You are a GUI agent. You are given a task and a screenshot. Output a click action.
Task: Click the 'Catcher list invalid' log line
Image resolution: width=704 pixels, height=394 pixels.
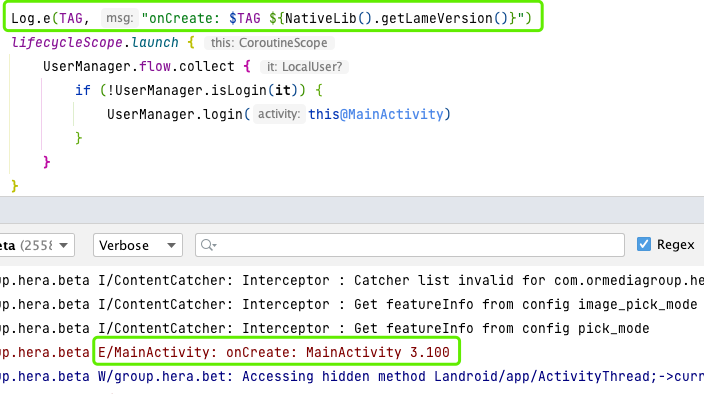352,280
